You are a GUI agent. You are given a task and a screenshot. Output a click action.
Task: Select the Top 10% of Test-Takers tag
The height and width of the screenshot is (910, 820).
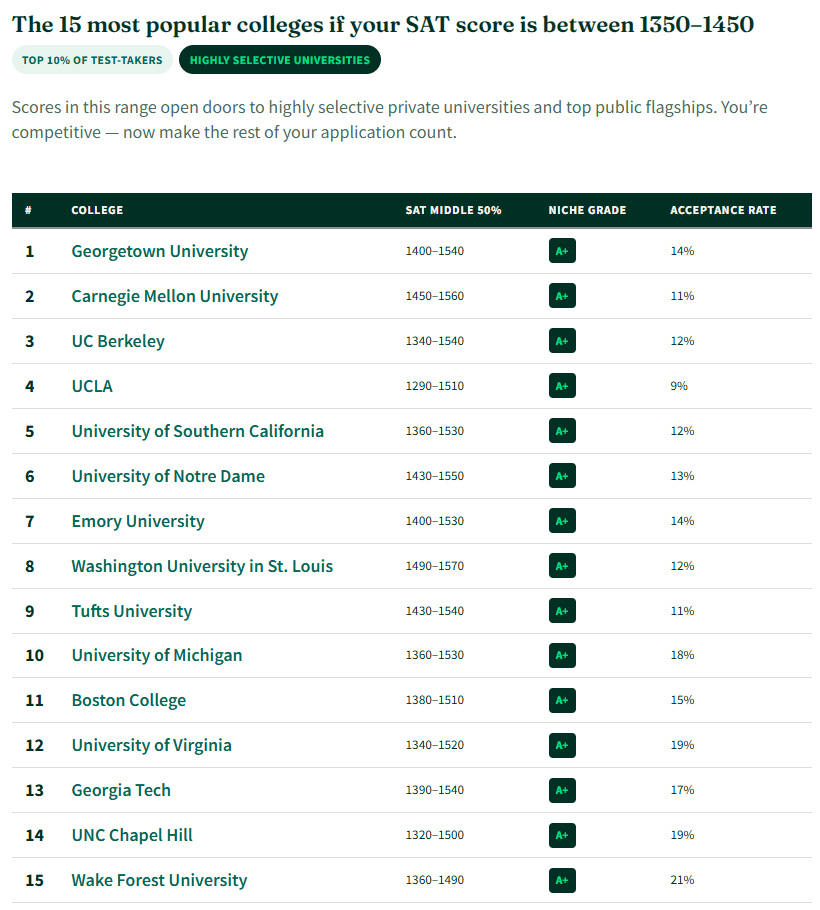[92, 60]
